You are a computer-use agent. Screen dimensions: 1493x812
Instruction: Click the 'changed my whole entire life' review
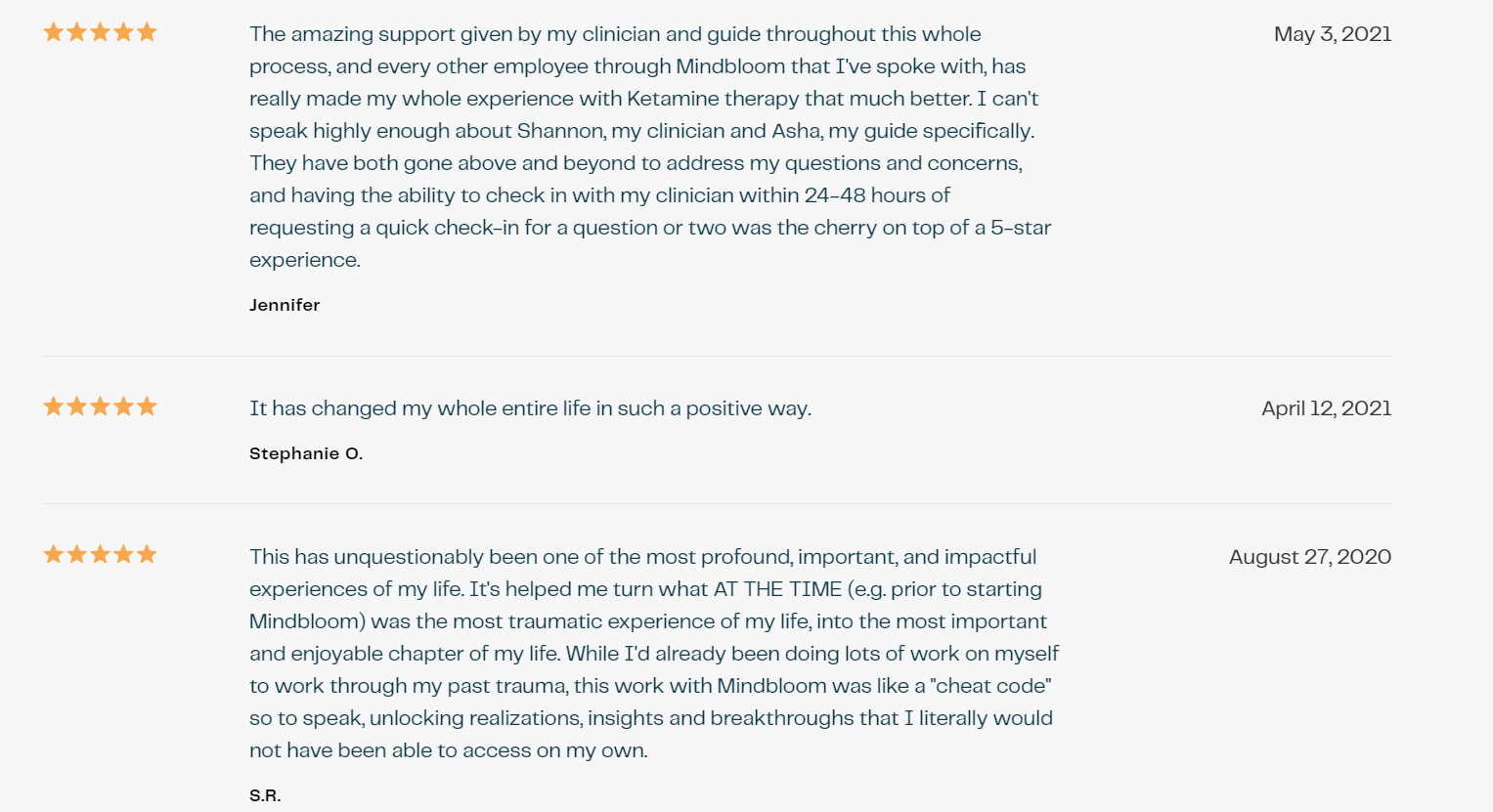click(x=530, y=408)
